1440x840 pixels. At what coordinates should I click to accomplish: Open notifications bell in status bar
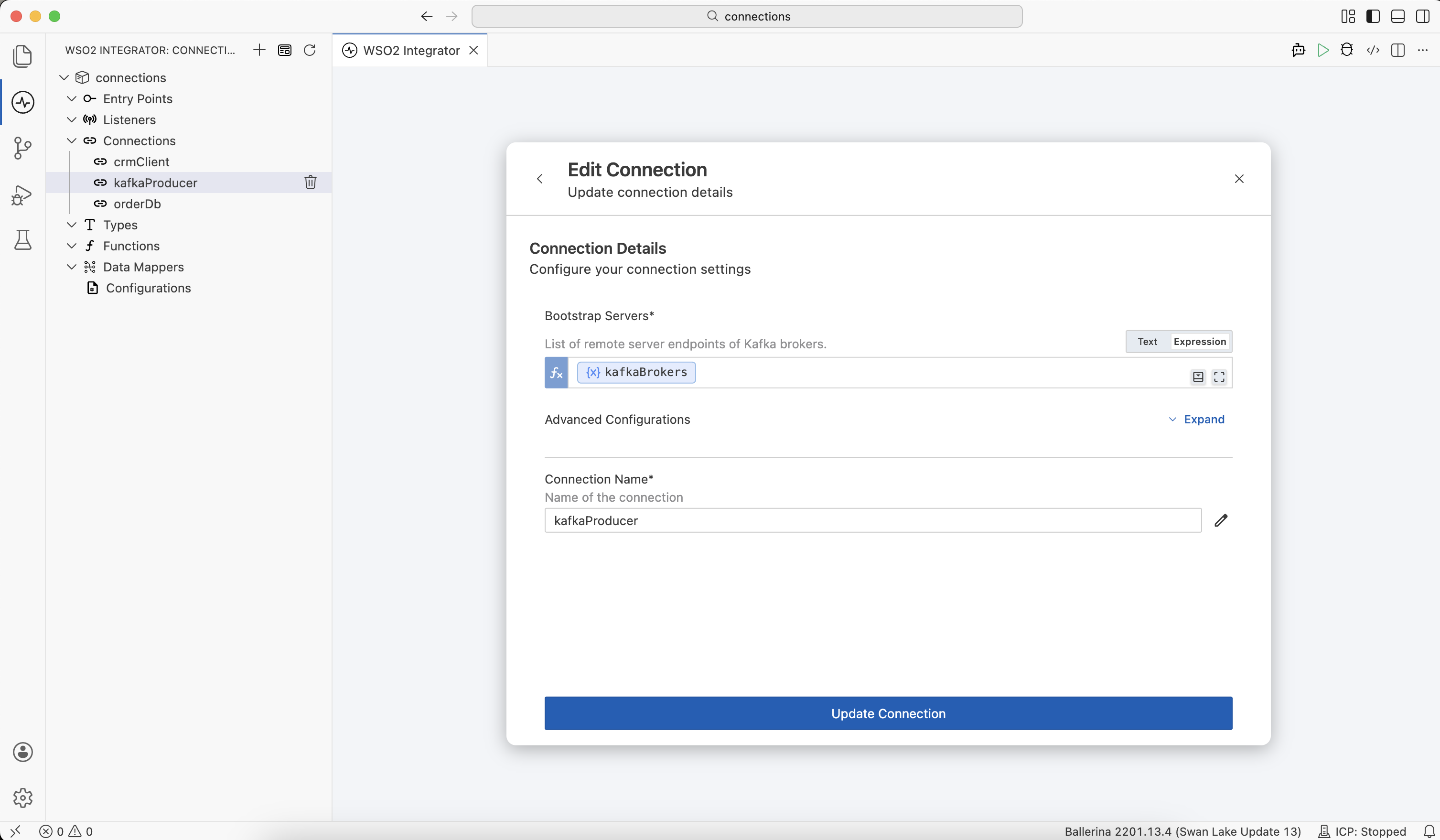[1429, 831]
